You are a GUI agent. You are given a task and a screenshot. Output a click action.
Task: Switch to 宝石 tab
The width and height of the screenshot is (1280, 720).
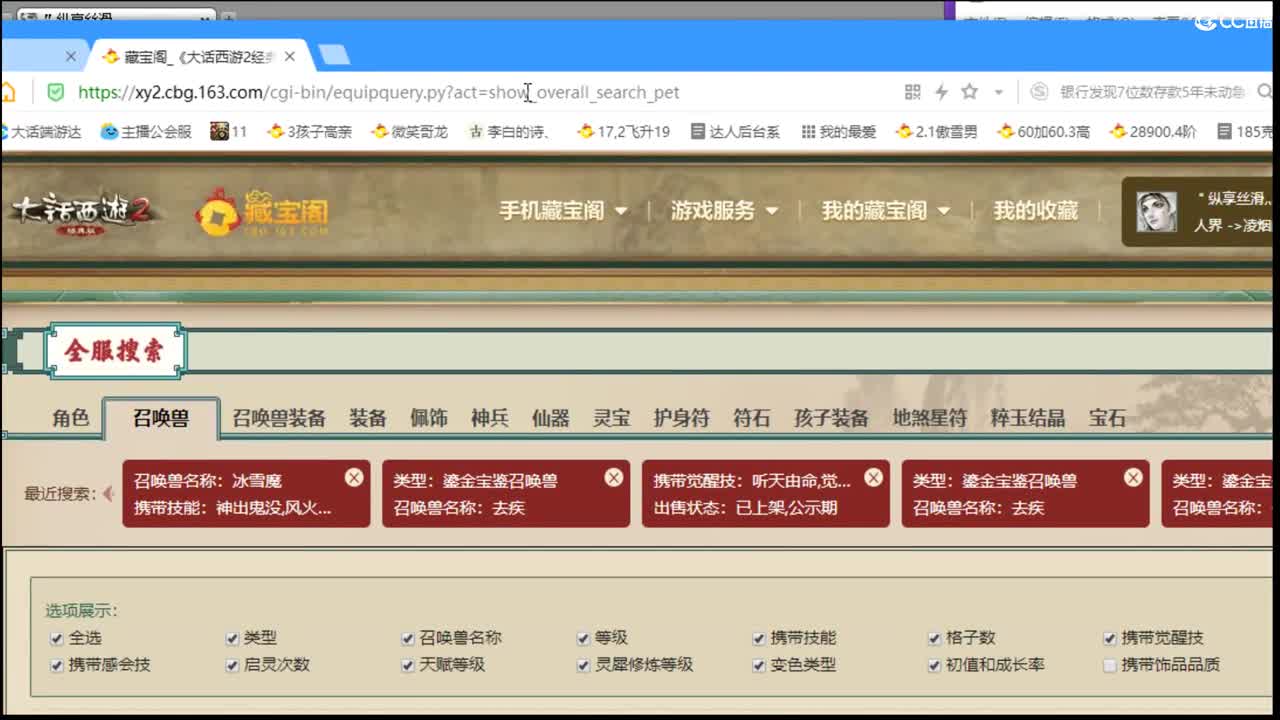1107,418
